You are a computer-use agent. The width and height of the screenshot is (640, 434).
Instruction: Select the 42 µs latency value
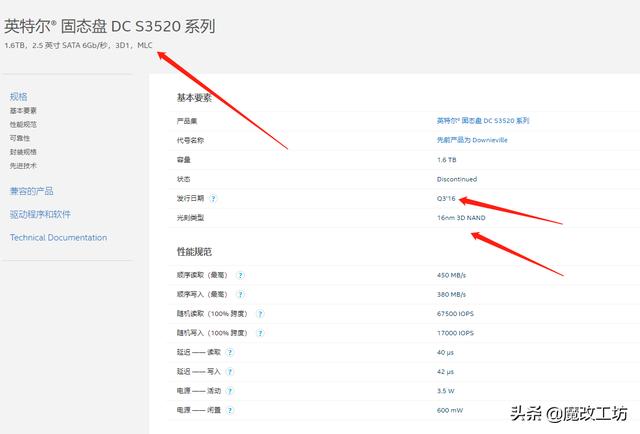tap(445, 372)
